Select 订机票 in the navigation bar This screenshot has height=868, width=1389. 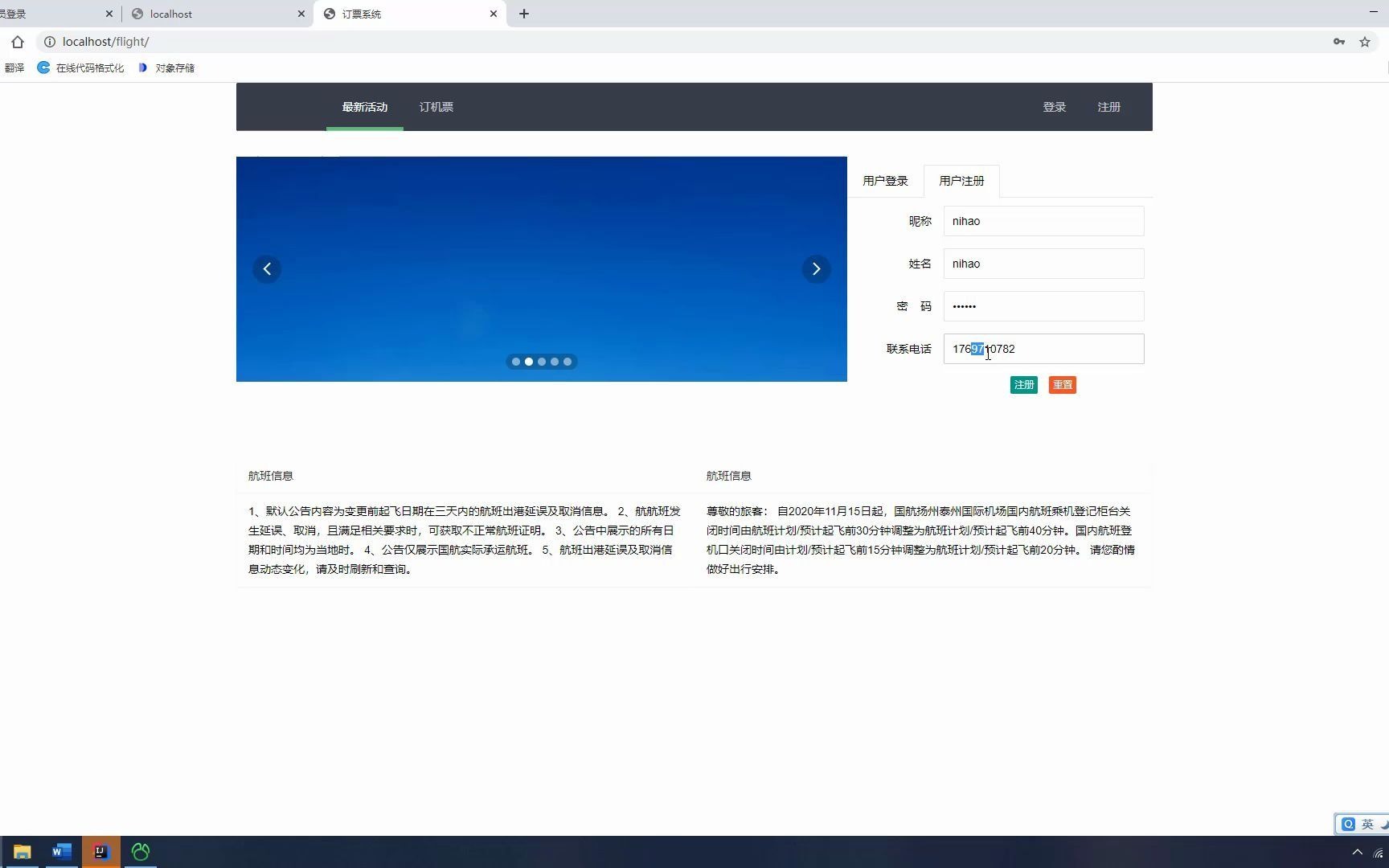click(x=436, y=106)
